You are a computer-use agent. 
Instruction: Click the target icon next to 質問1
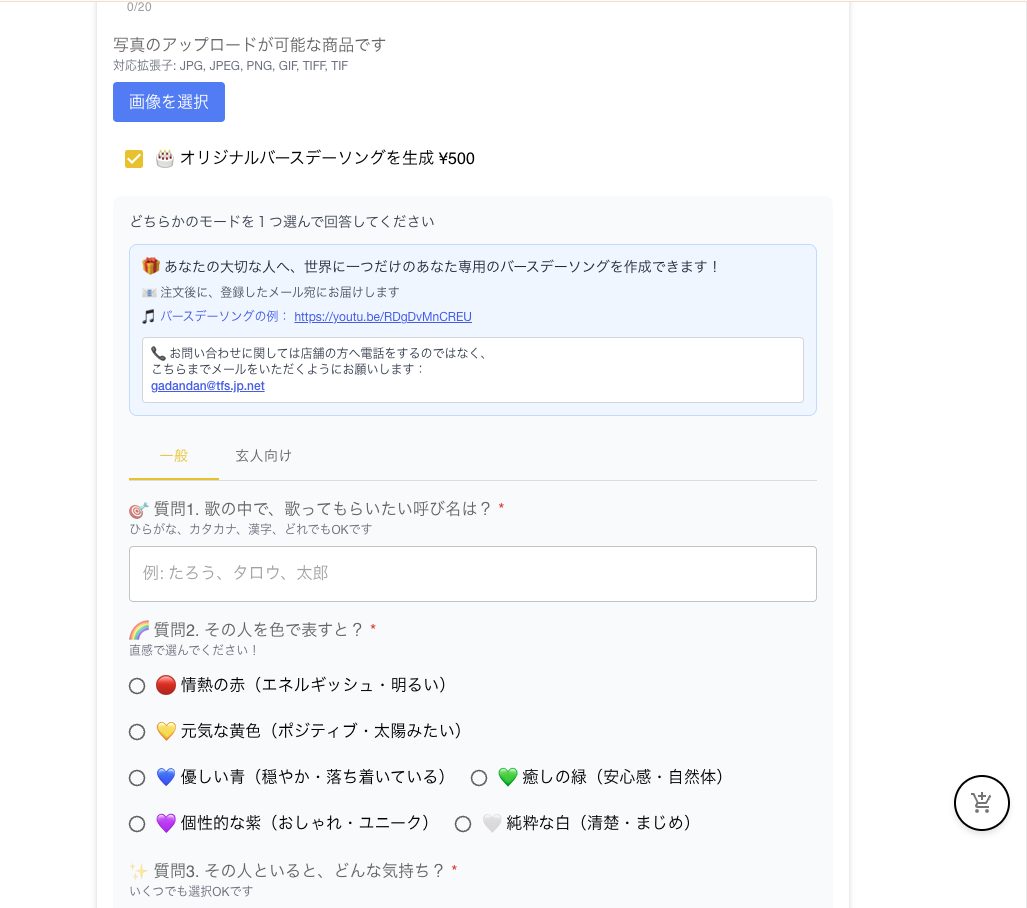pyautogui.click(x=139, y=507)
